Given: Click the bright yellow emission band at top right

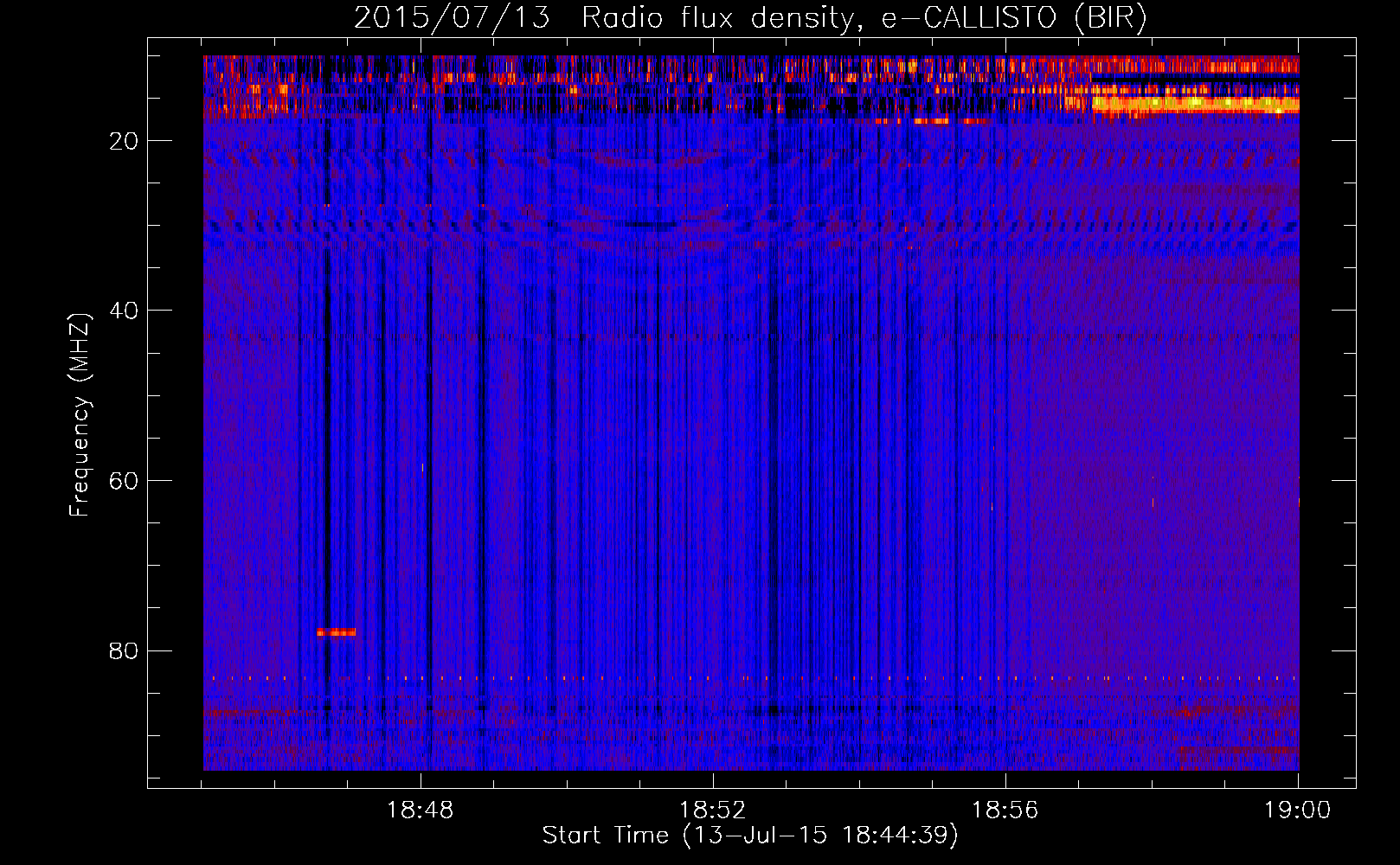Looking at the screenshot, I should (1195, 105).
